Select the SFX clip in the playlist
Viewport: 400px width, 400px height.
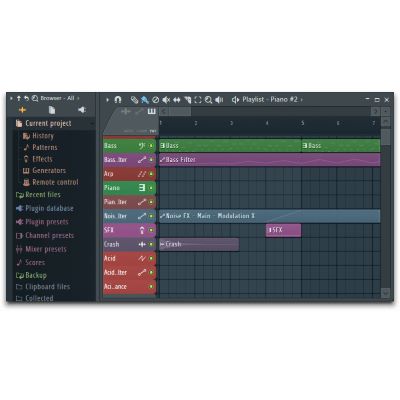[x=283, y=230]
